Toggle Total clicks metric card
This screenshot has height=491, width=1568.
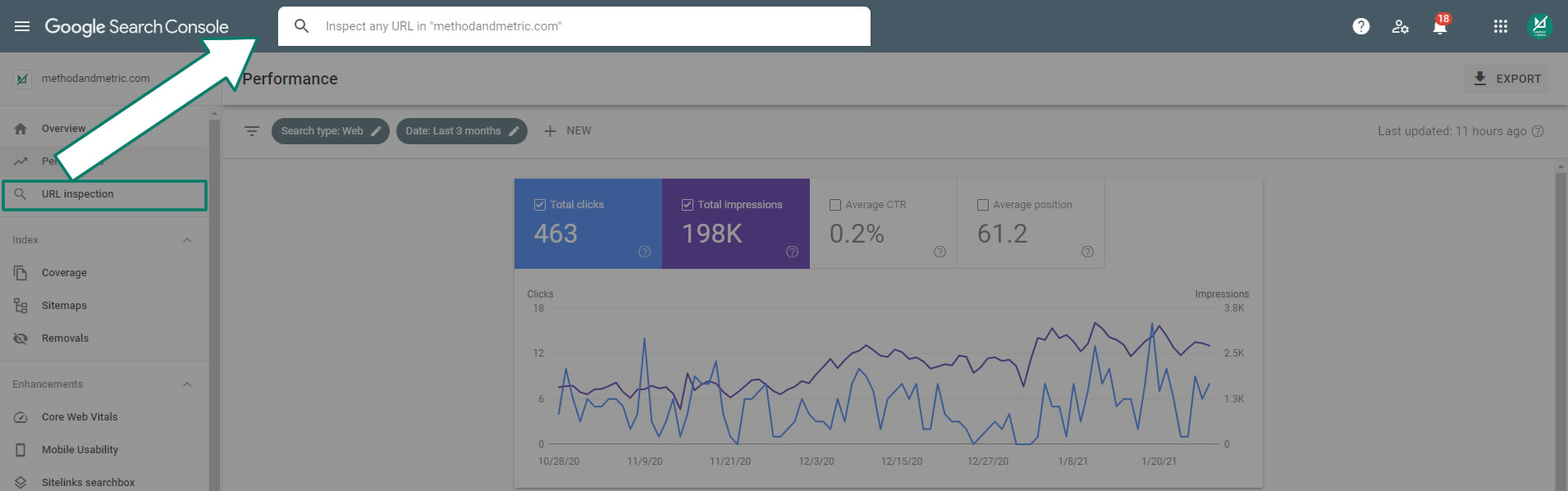(588, 224)
